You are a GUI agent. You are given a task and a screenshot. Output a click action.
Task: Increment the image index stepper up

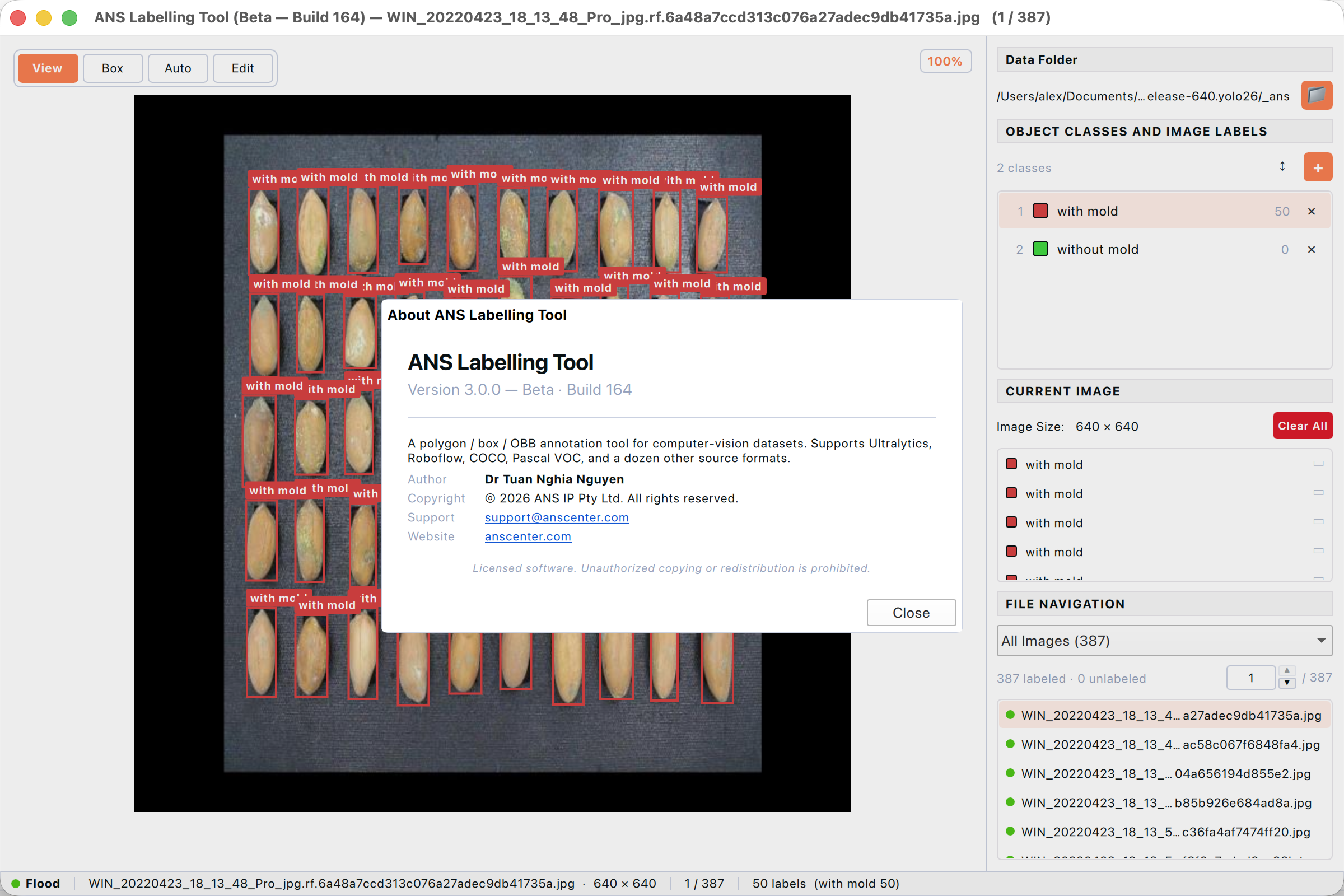[x=1287, y=671]
